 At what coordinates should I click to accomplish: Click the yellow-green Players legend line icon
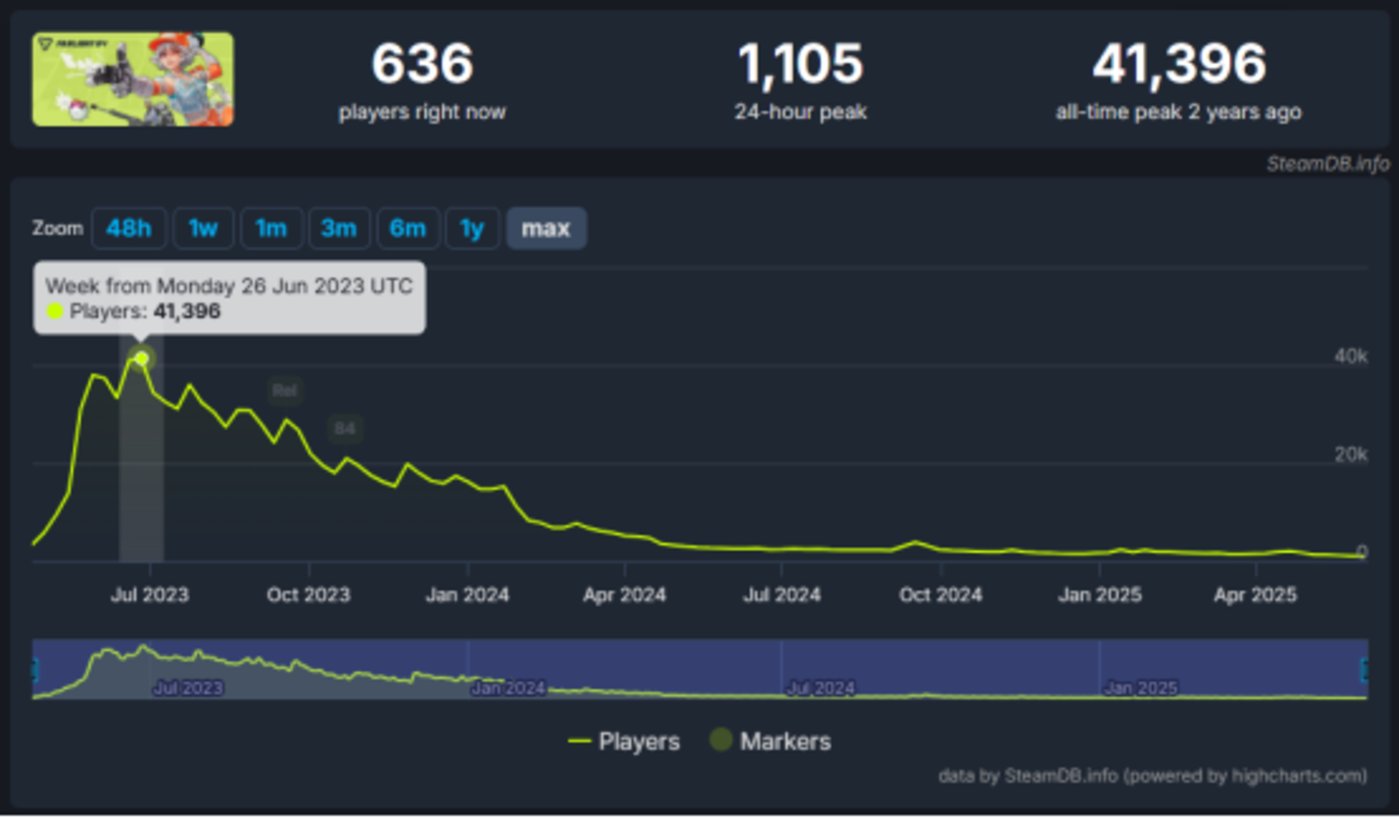click(x=579, y=741)
